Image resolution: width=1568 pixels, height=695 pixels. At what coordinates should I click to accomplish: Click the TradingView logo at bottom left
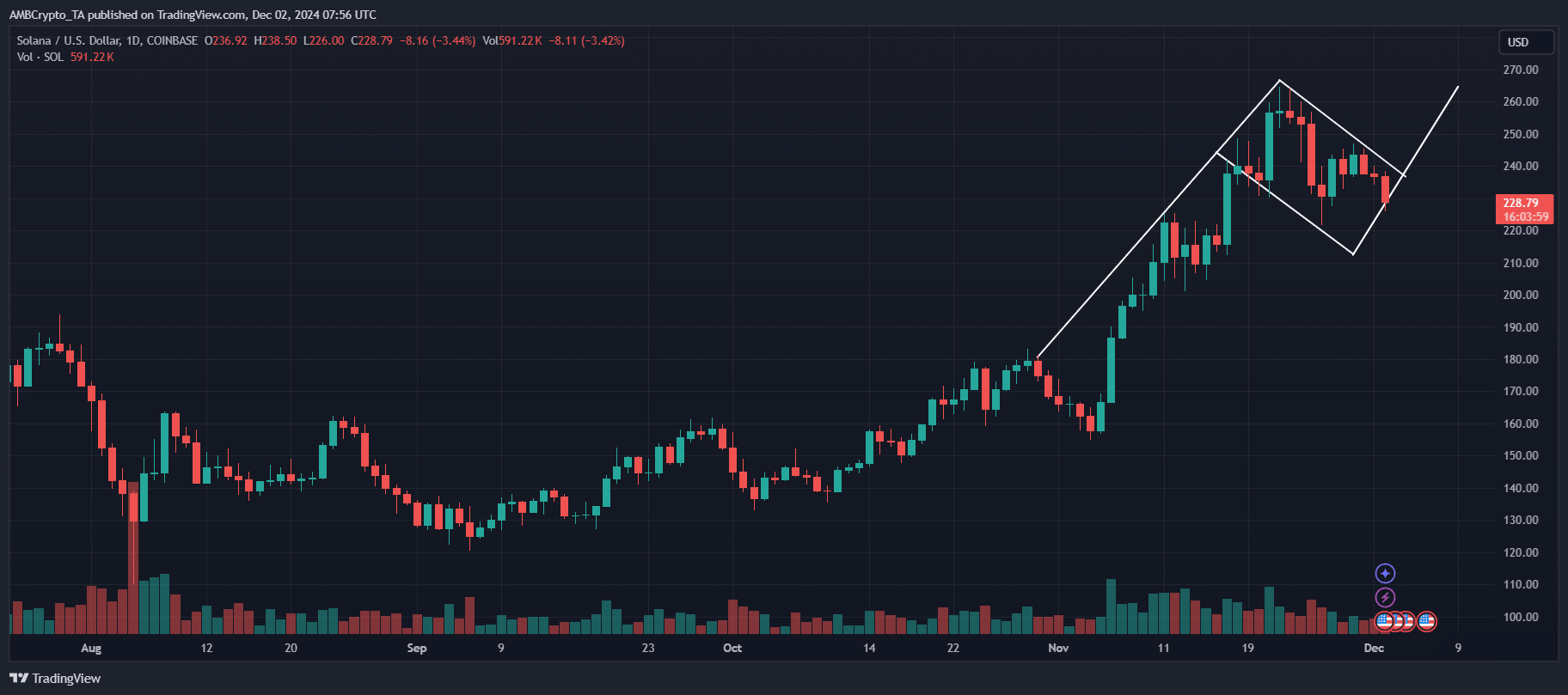[55, 679]
